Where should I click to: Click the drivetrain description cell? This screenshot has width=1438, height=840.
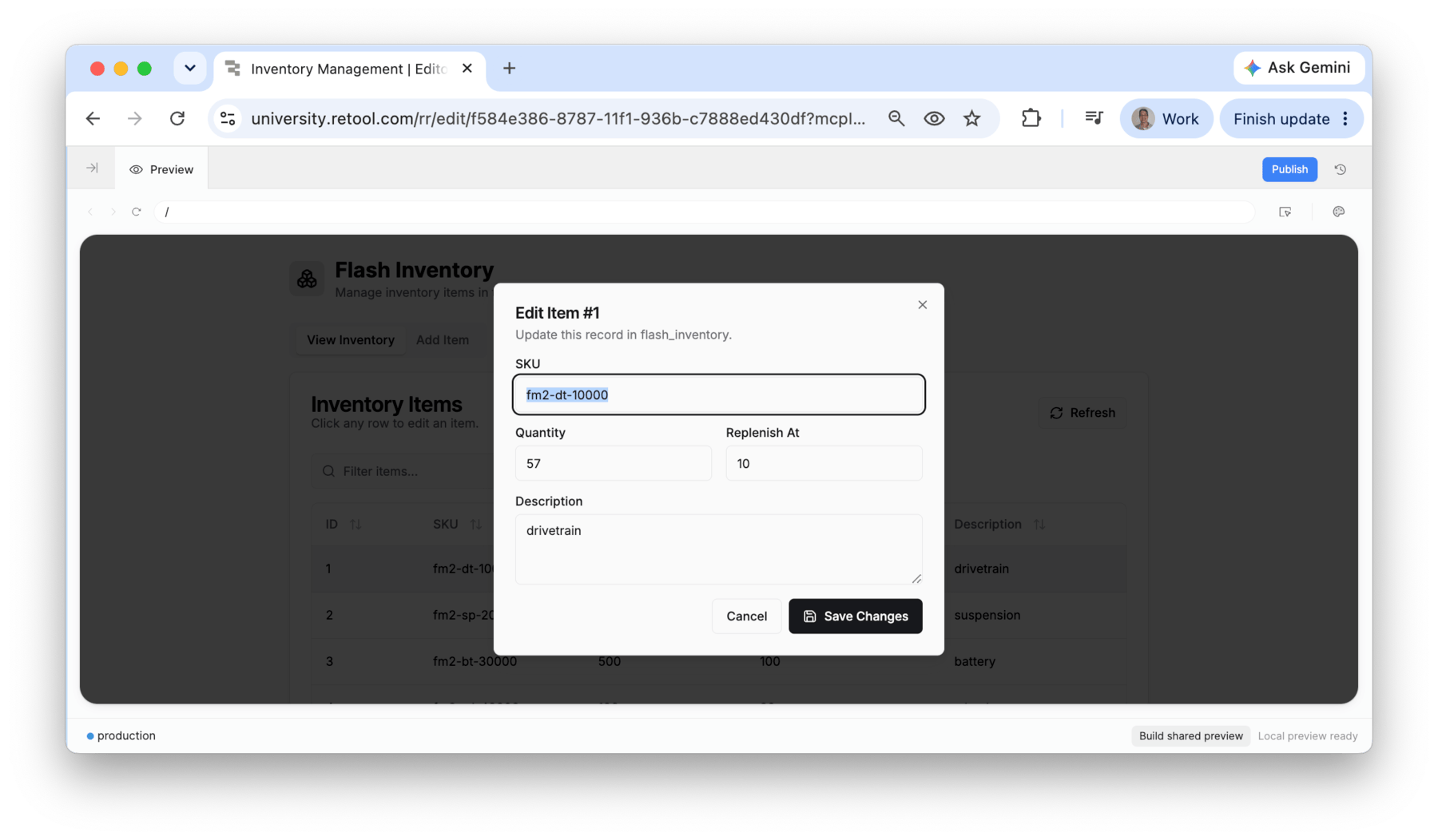981,569
